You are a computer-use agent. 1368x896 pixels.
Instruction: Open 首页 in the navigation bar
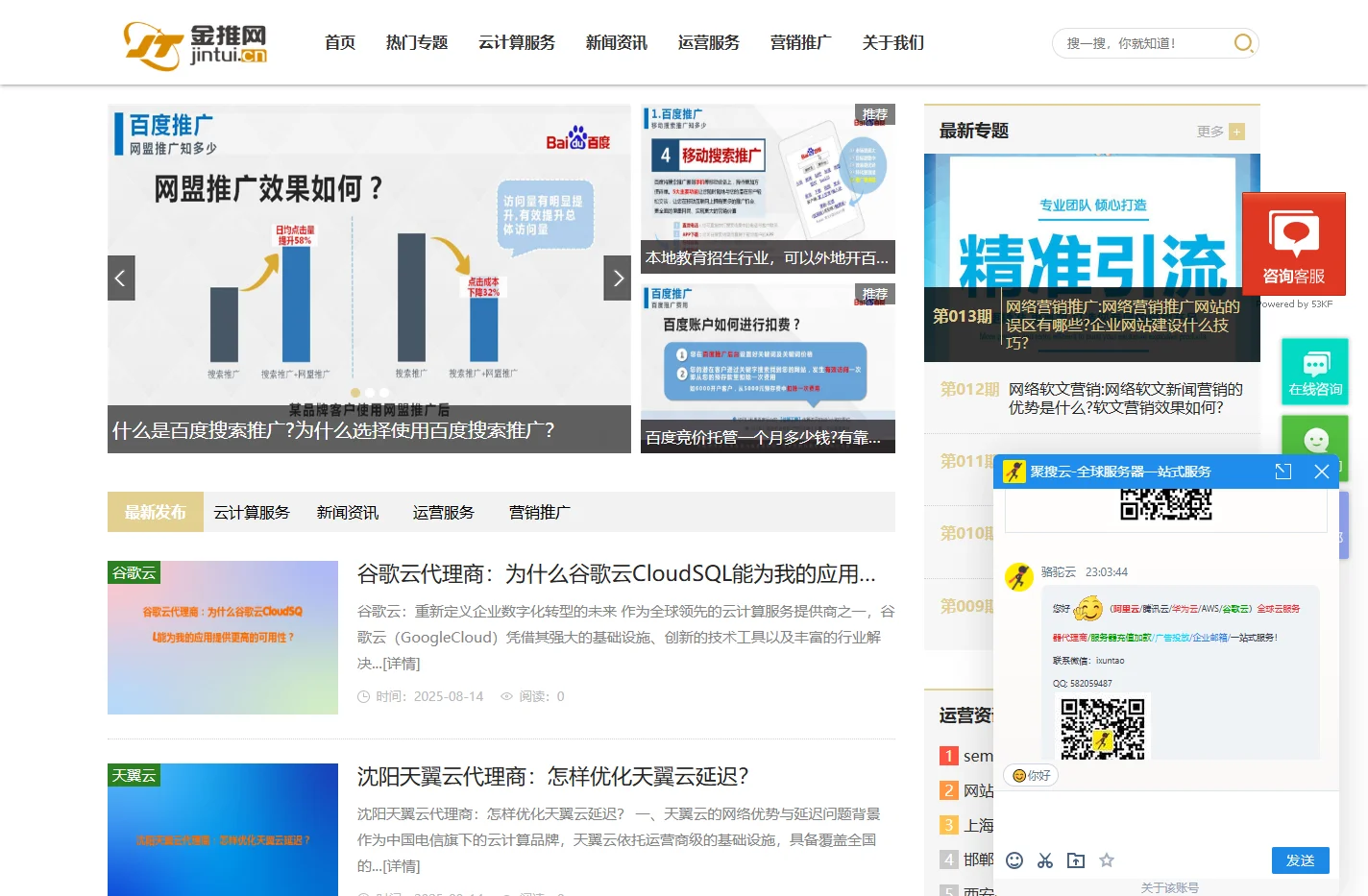(x=340, y=42)
